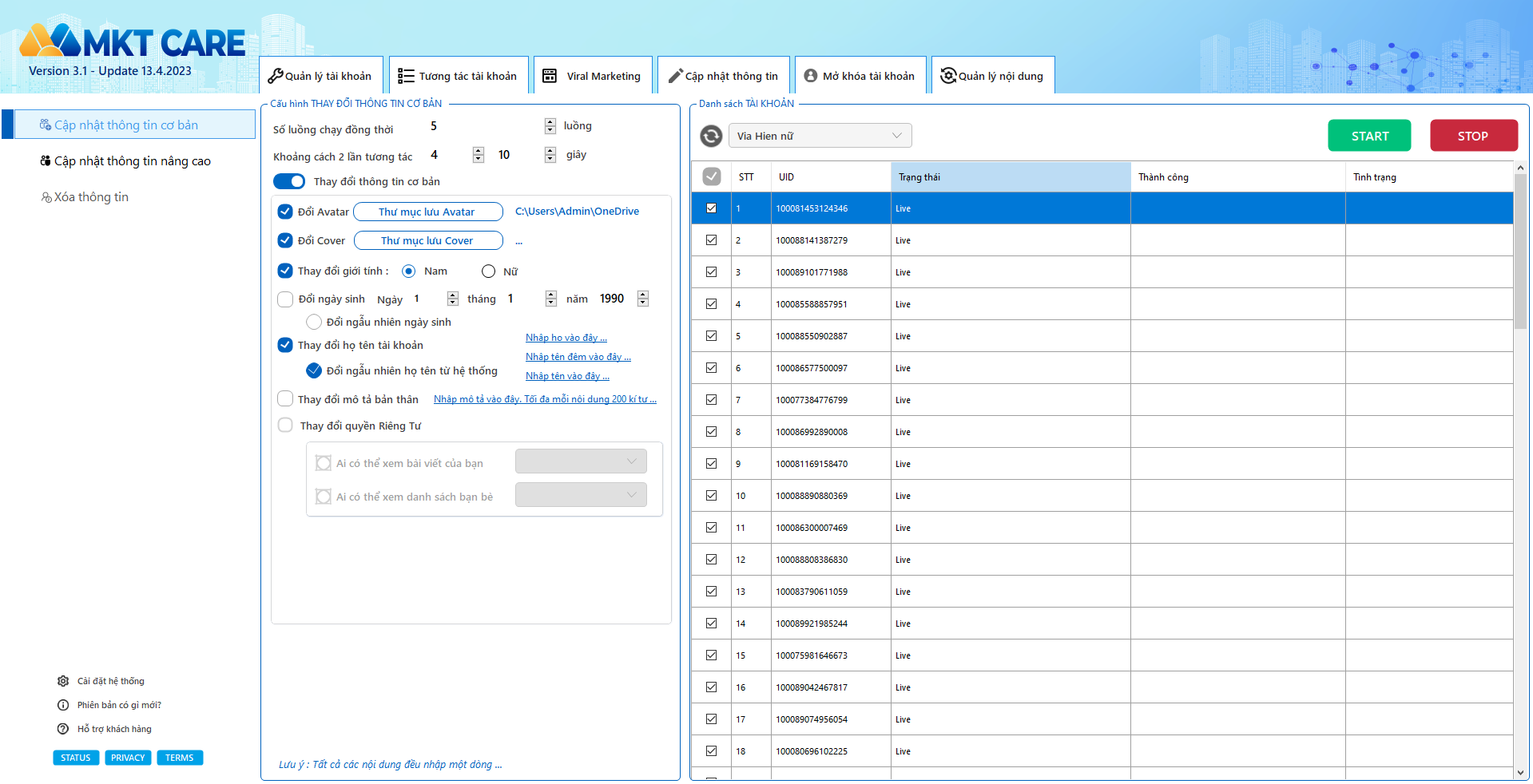Image resolution: width=1533 pixels, height=784 pixels.
Task: Click icon beside Cập nhật thông tin nâng cao
Action: pyautogui.click(x=46, y=161)
